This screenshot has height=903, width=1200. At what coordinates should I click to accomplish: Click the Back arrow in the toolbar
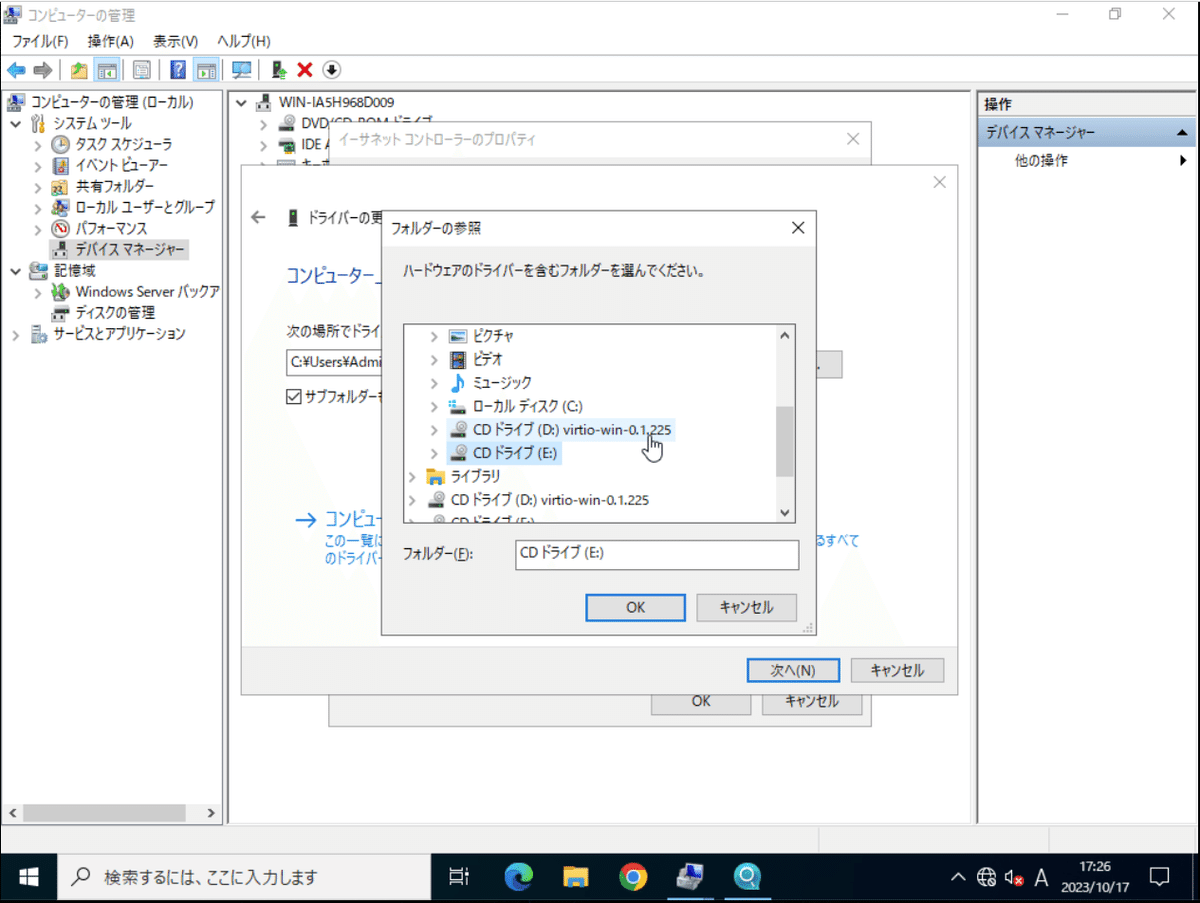click(16, 70)
